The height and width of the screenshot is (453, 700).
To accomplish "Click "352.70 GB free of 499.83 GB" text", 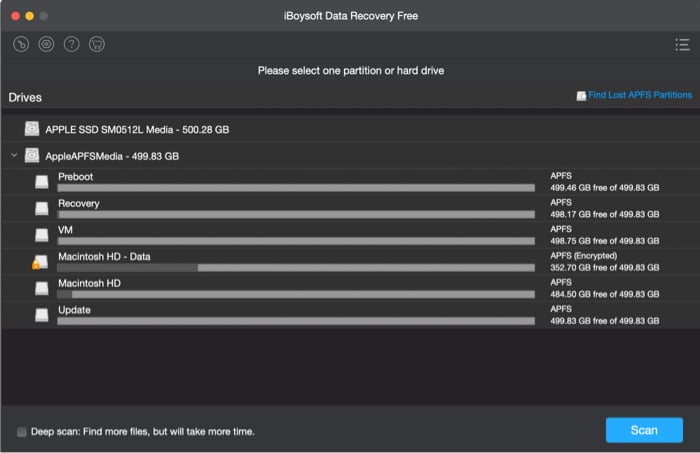I will (604, 268).
